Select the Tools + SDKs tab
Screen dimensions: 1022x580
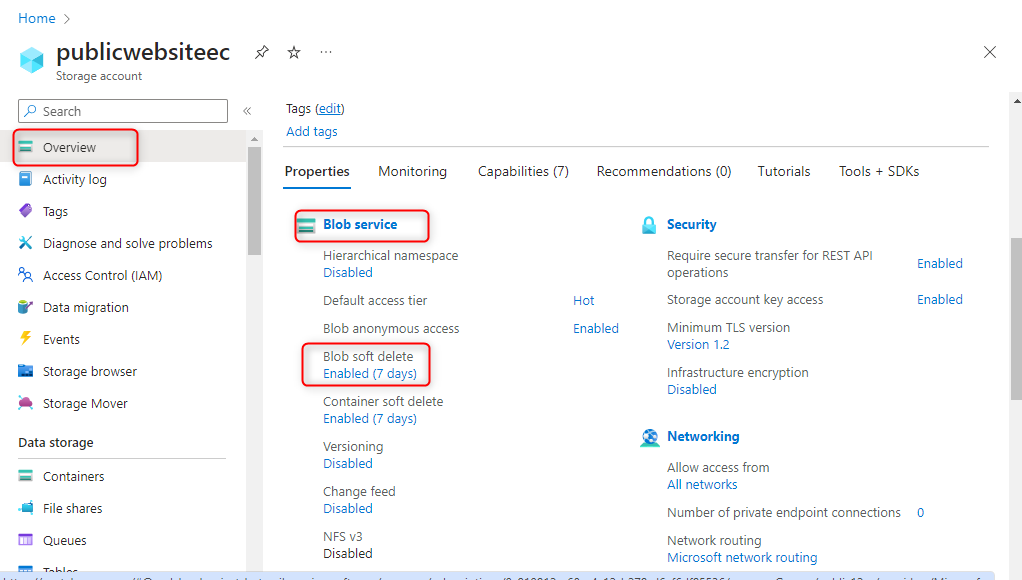(879, 171)
